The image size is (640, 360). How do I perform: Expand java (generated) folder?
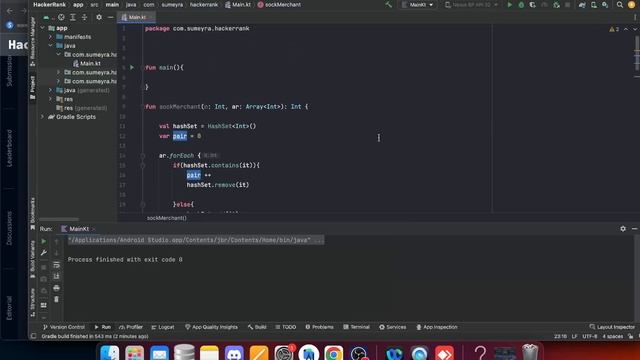tap(51, 90)
